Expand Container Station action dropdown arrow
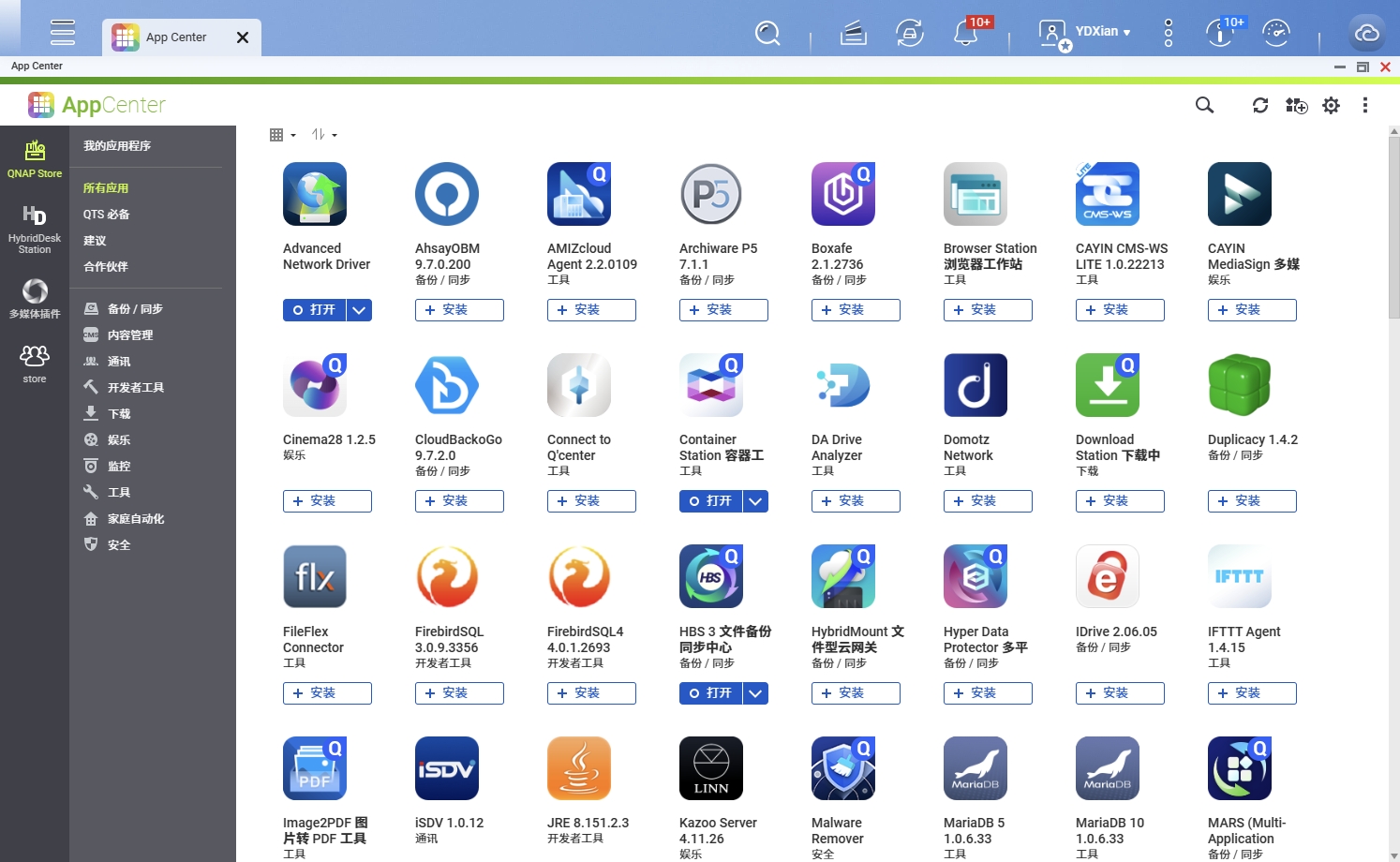 click(x=755, y=501)
